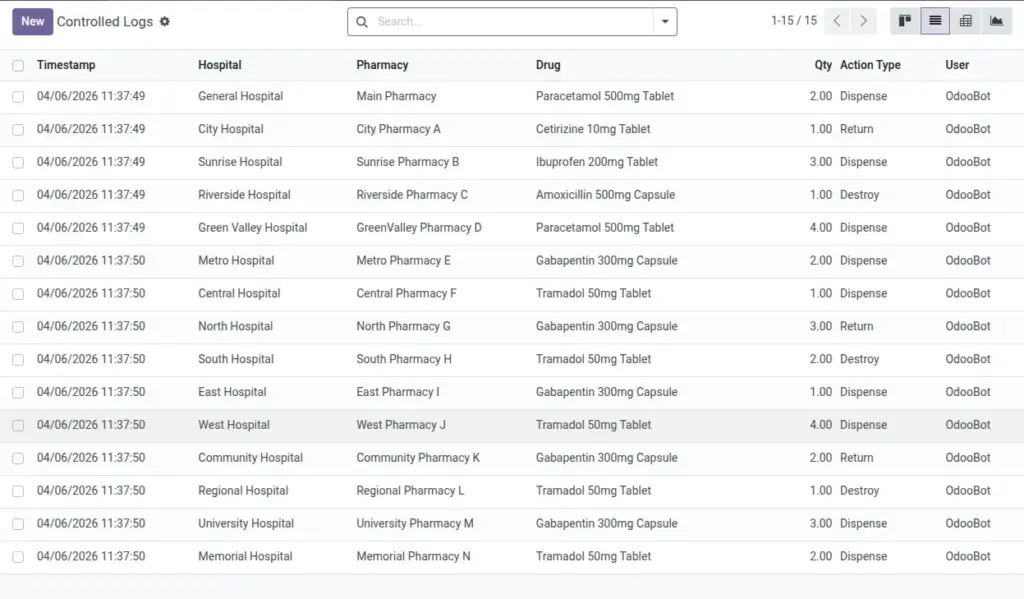This screenshot has height=599, width=1024.
Task: Select the Metro Hospital row checkbox
Action: (18, 261)
